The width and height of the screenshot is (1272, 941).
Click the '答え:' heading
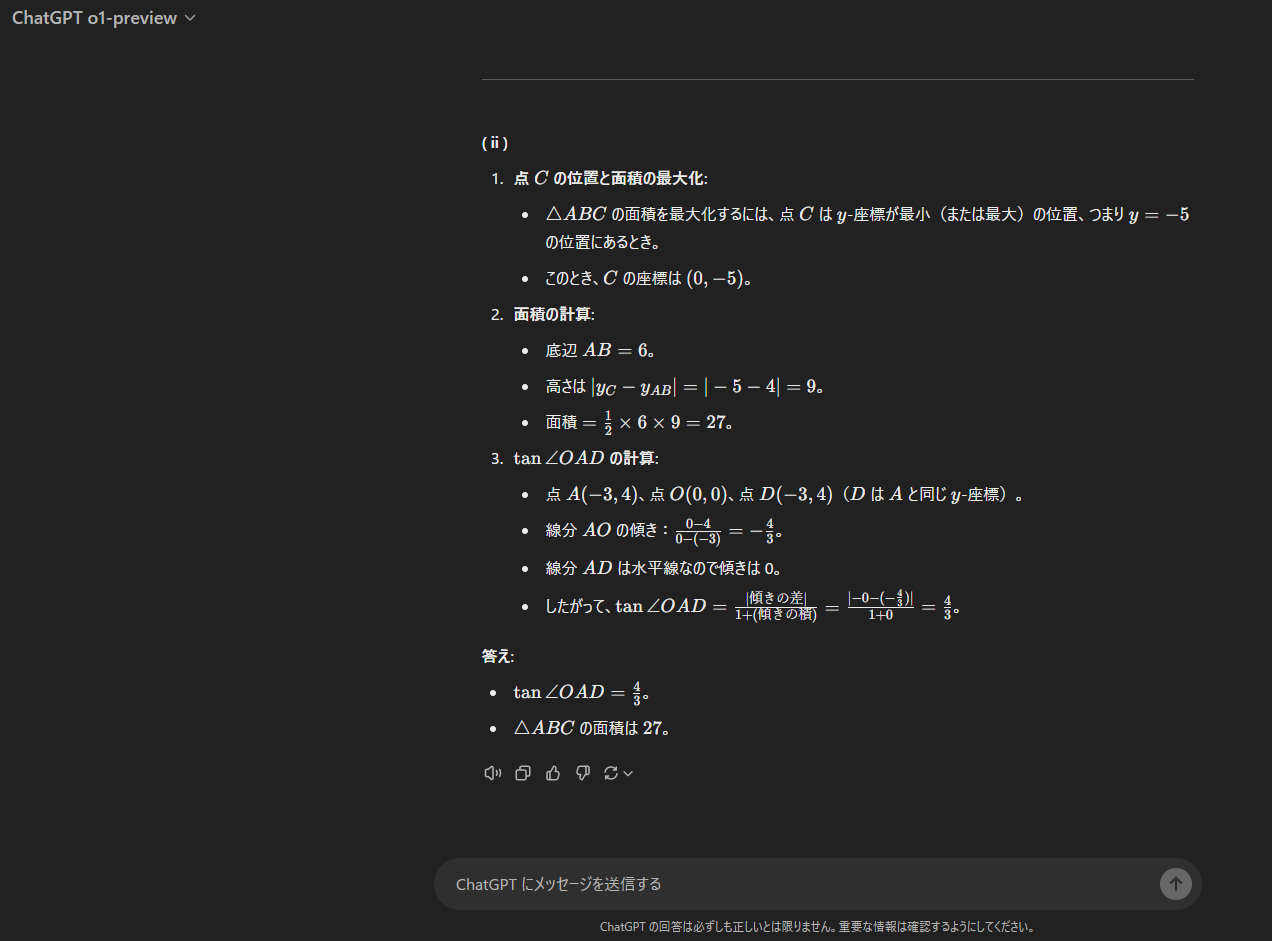[498, 657]
